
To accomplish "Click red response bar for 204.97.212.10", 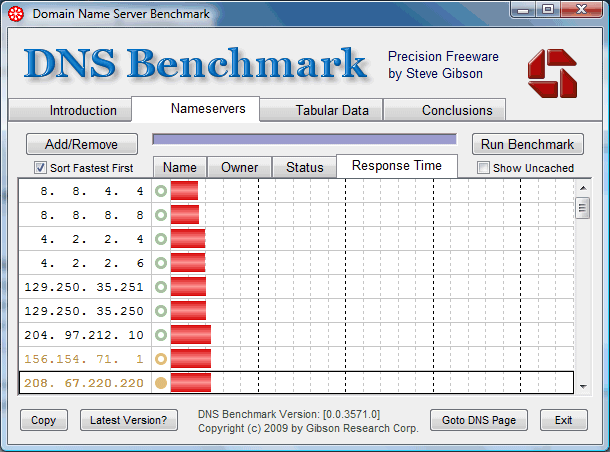I will click(191, 335).
